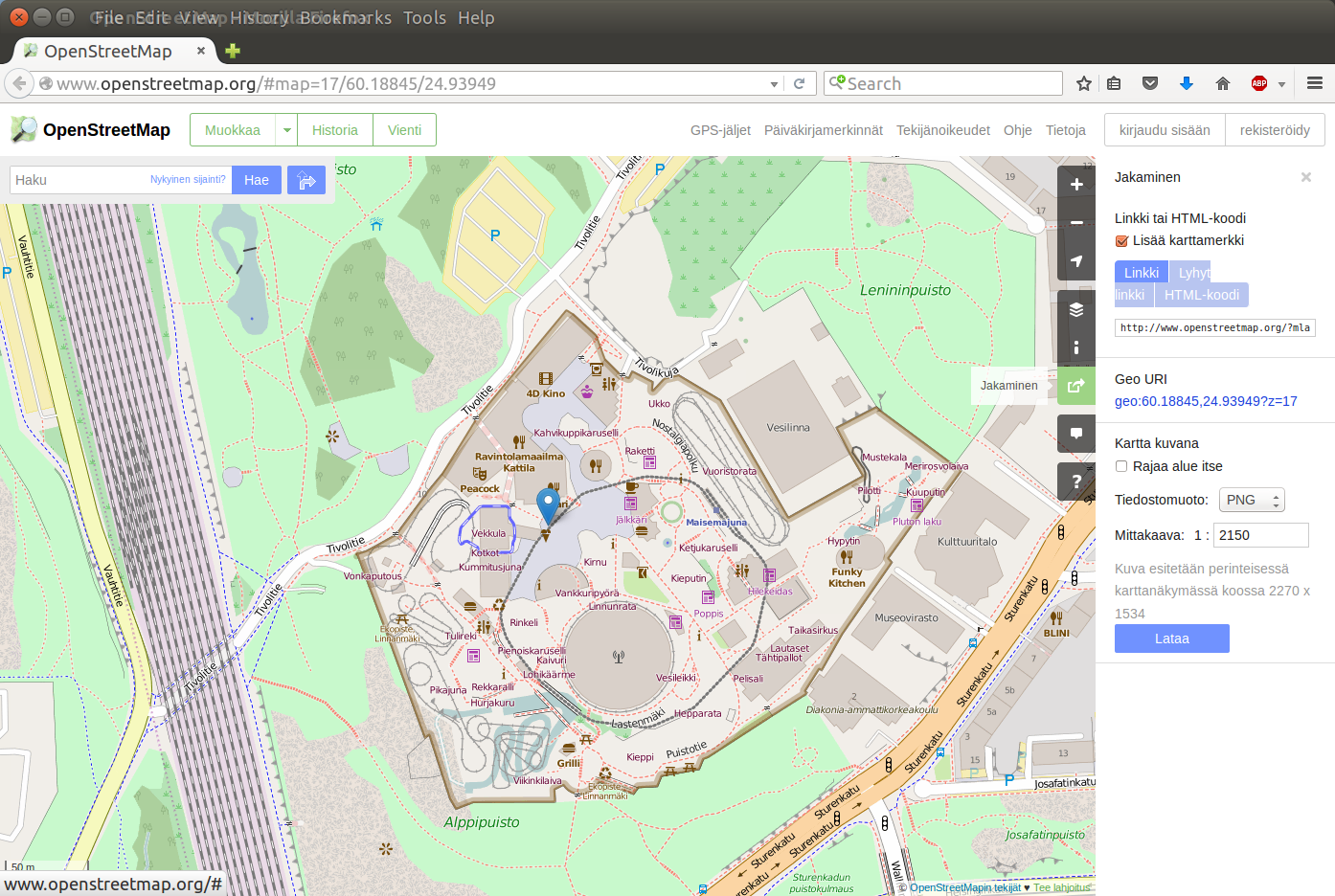Enable the Rajaa alue itse checkbox
The height and width of the screenshot is (896, 1335).
(1121, 467)
